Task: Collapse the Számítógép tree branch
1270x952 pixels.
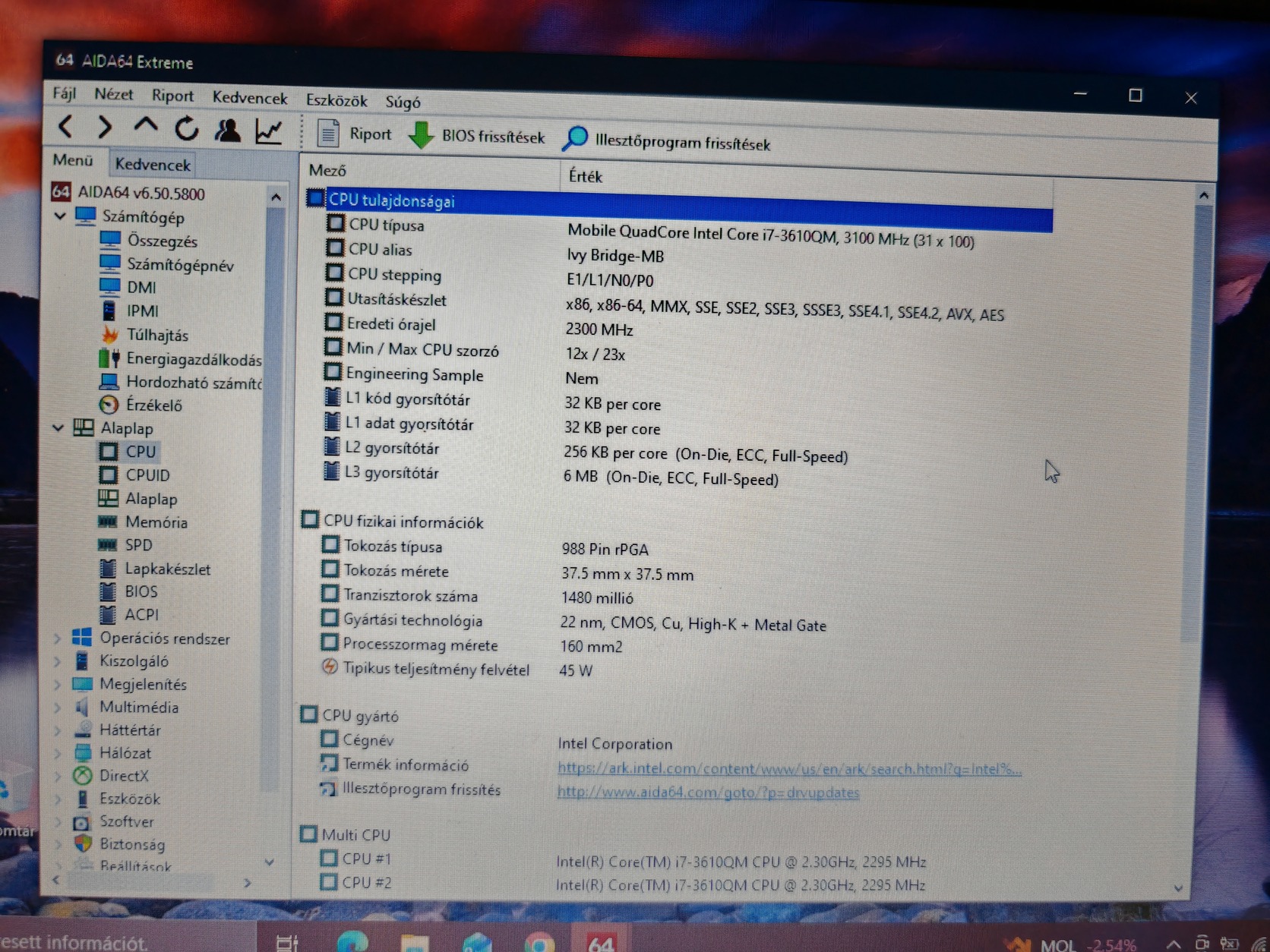Action: coord(61,216)
